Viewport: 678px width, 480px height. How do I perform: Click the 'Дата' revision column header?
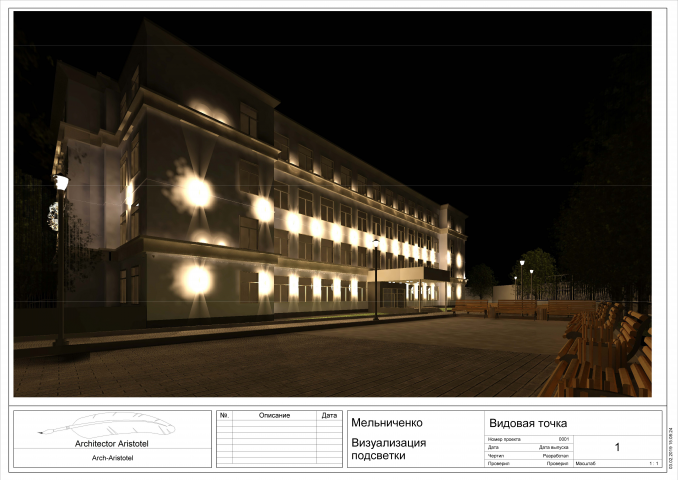coord(329,415)
